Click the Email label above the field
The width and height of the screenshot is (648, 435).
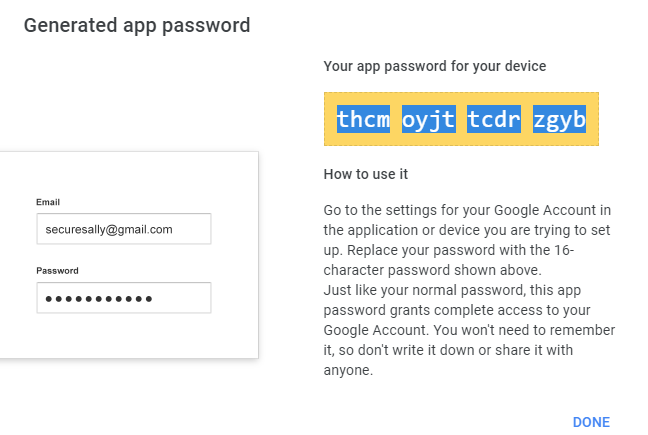48,202
